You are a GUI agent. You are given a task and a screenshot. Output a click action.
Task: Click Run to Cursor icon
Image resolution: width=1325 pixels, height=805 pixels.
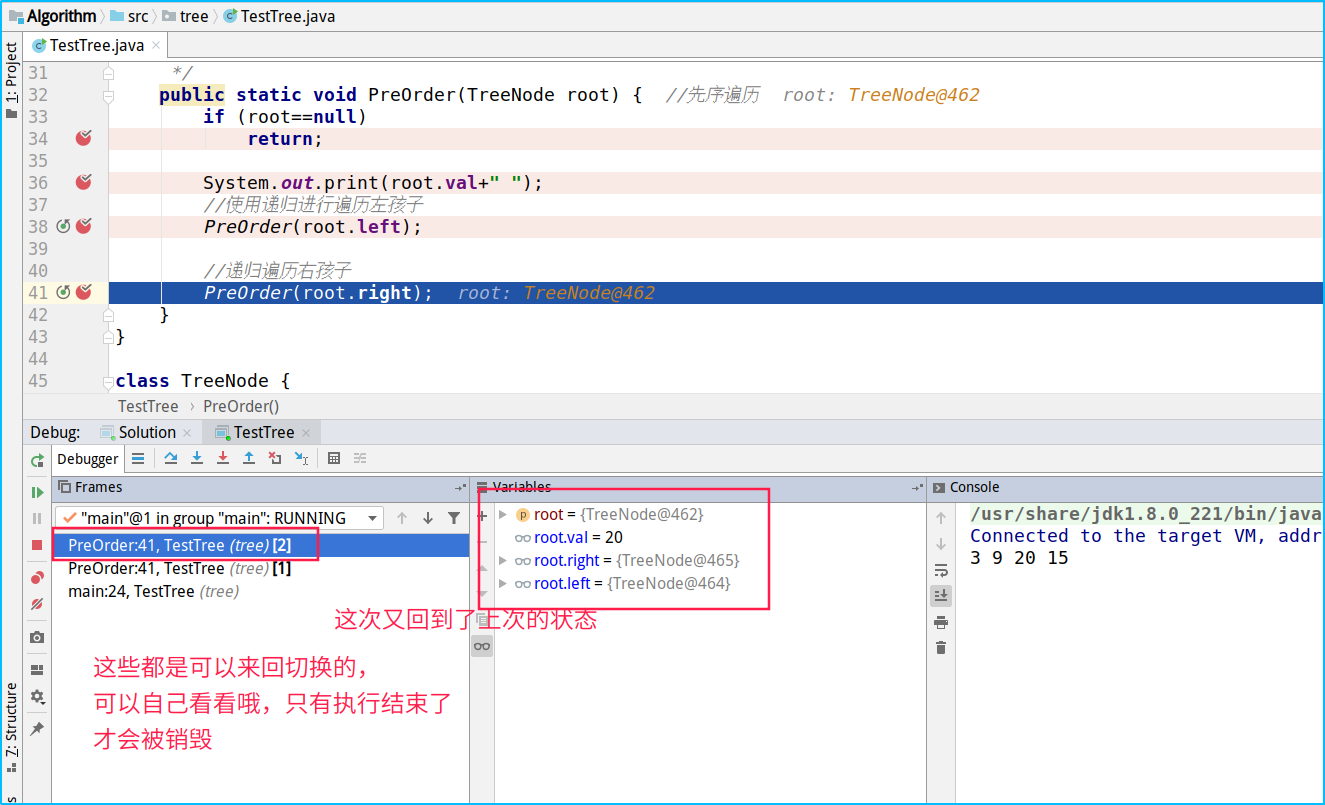coord(301,458)
